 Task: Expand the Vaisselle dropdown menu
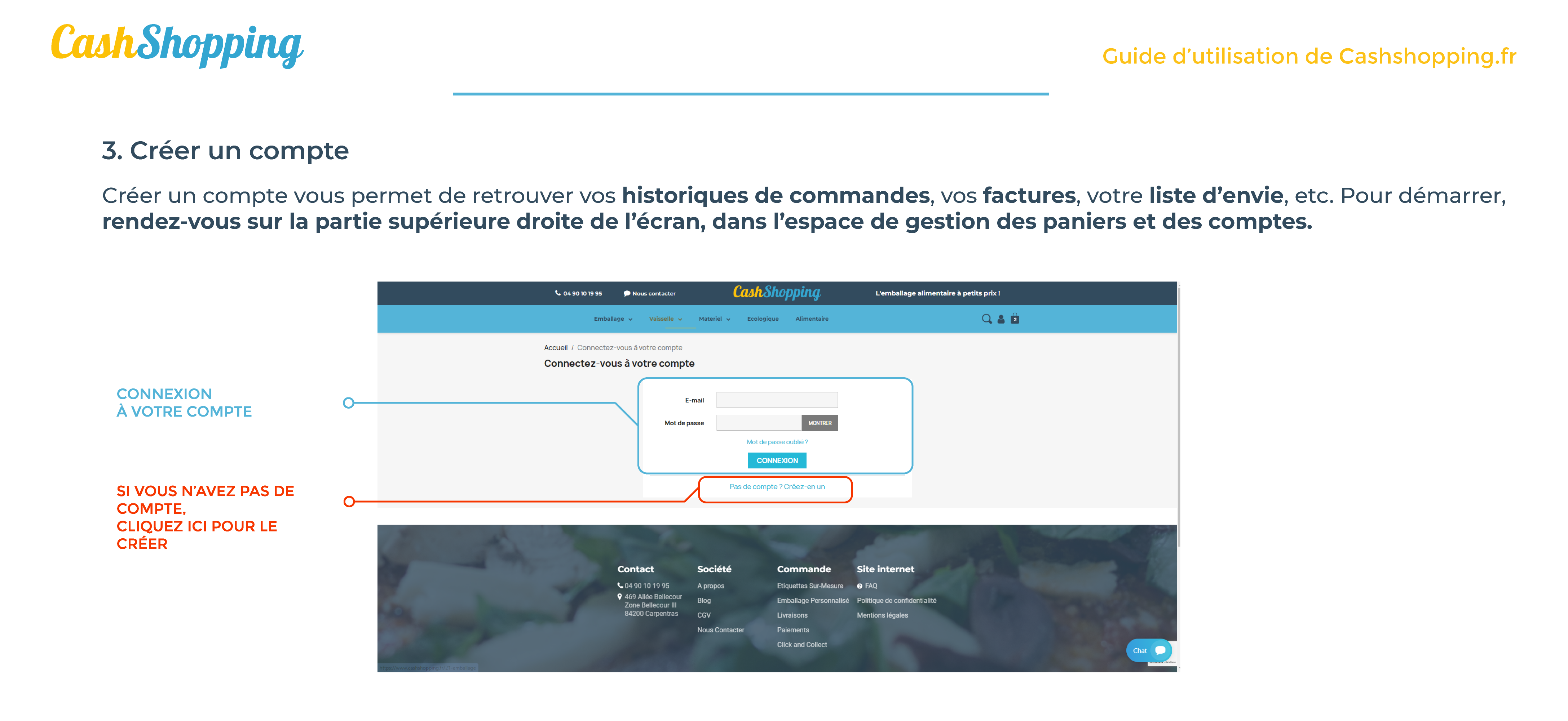[665, 319]
